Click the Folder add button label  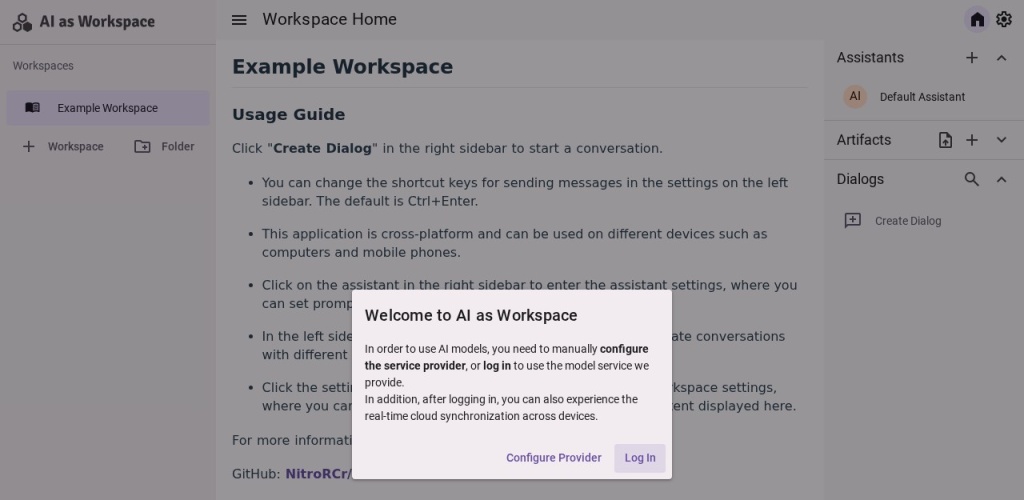pos(178,146)
